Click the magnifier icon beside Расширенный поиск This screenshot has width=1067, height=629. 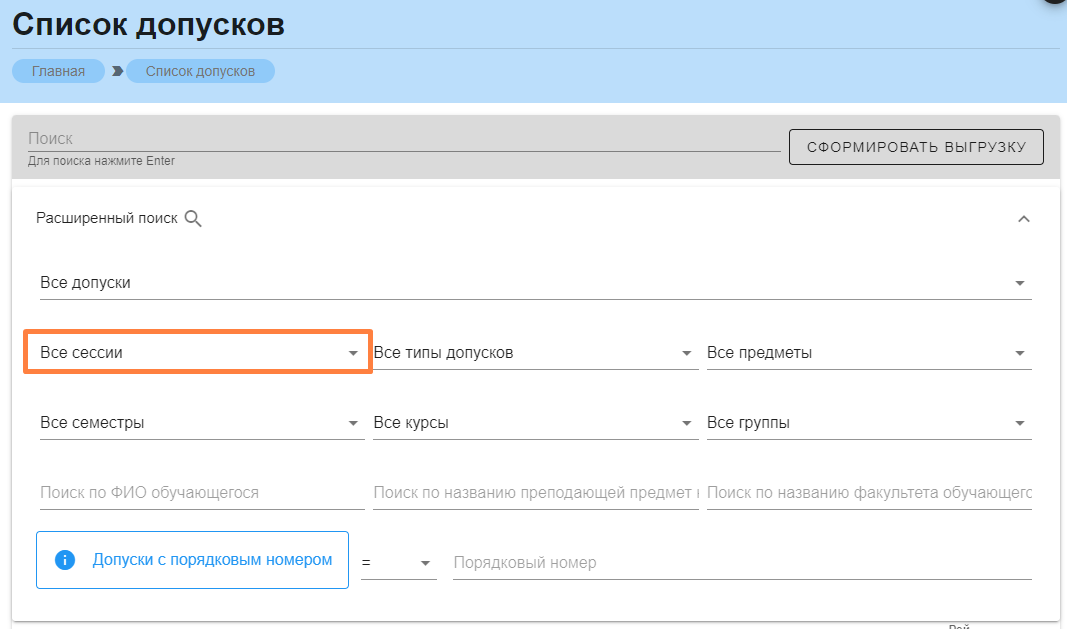pos(193,219)
